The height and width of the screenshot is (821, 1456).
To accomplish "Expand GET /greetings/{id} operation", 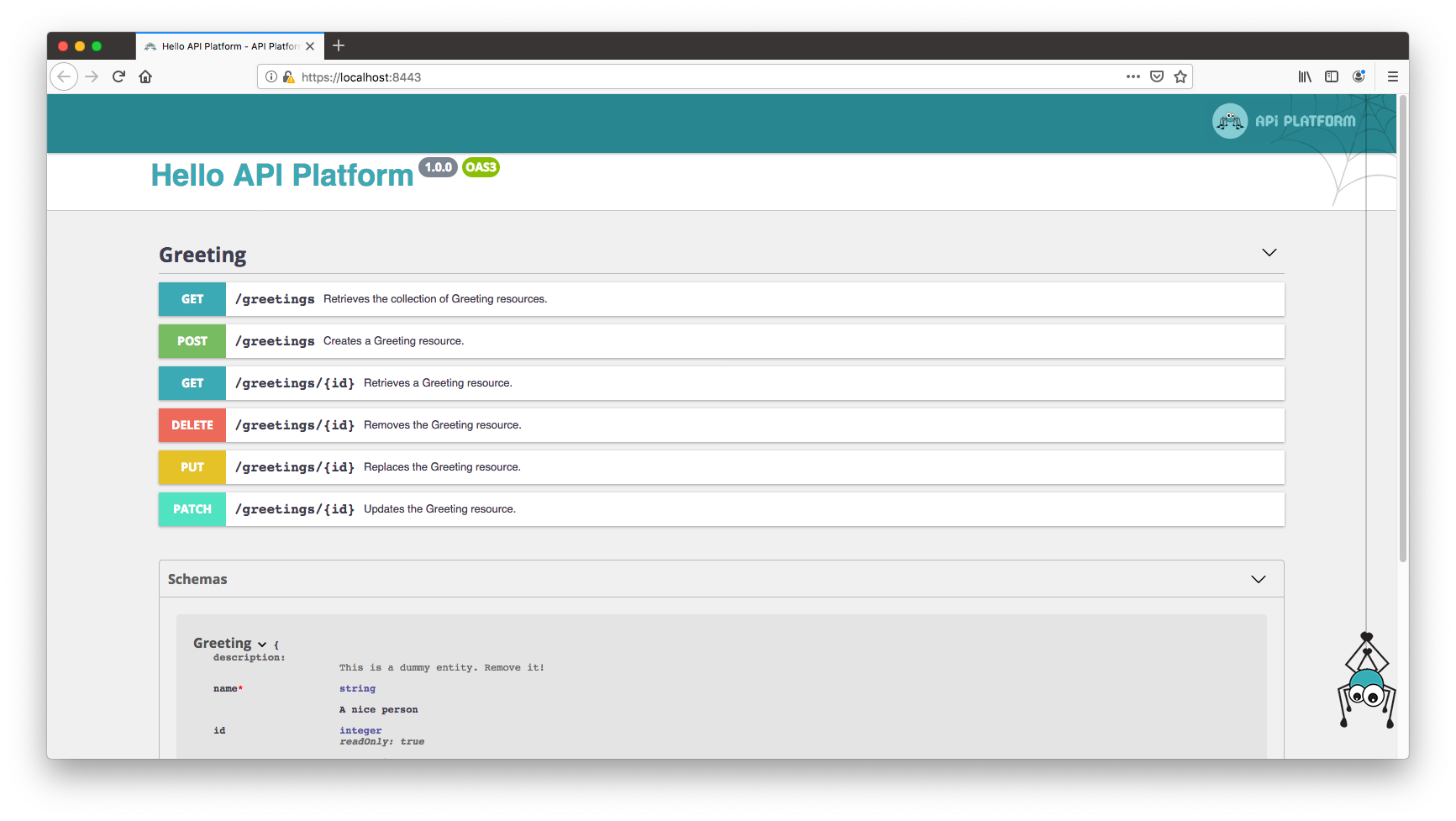I will 722,383.
